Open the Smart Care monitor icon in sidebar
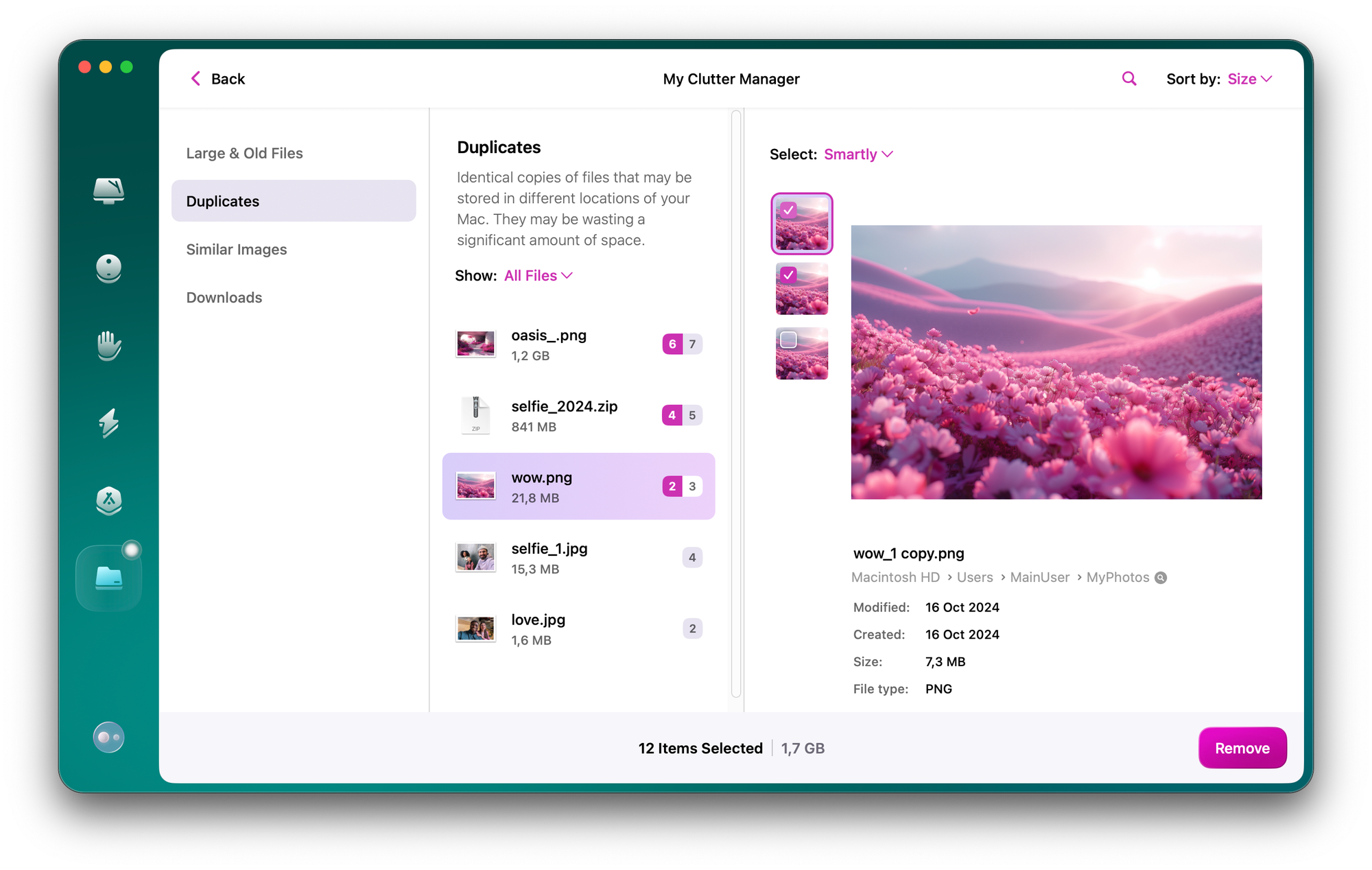 (108, 190)
